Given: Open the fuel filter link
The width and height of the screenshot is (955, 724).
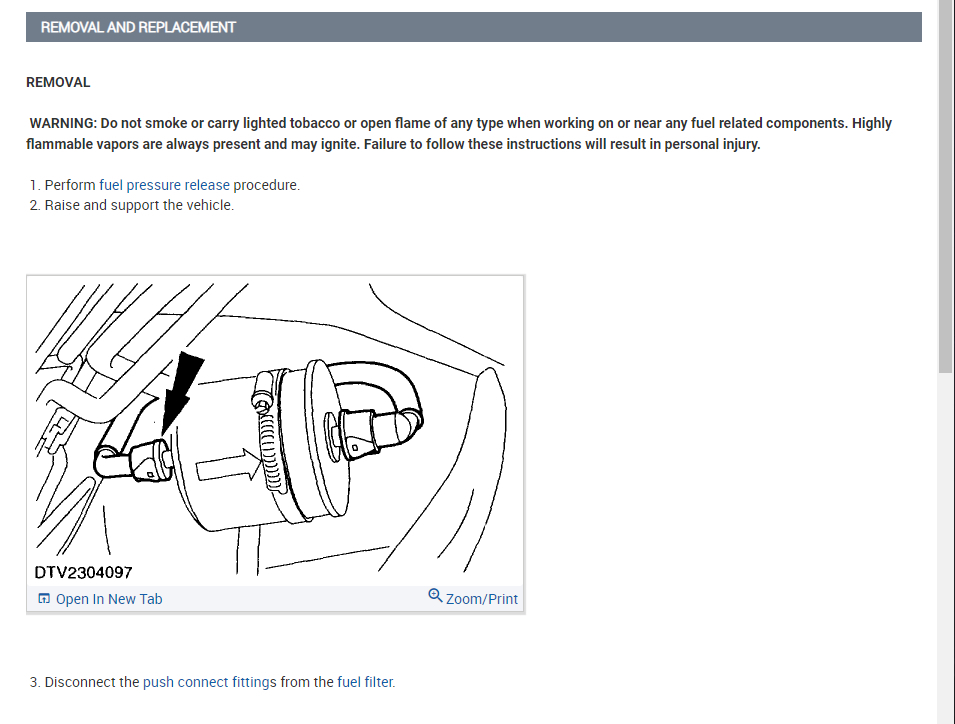Looking at the screenshot, I should click(x=365, y=682).
